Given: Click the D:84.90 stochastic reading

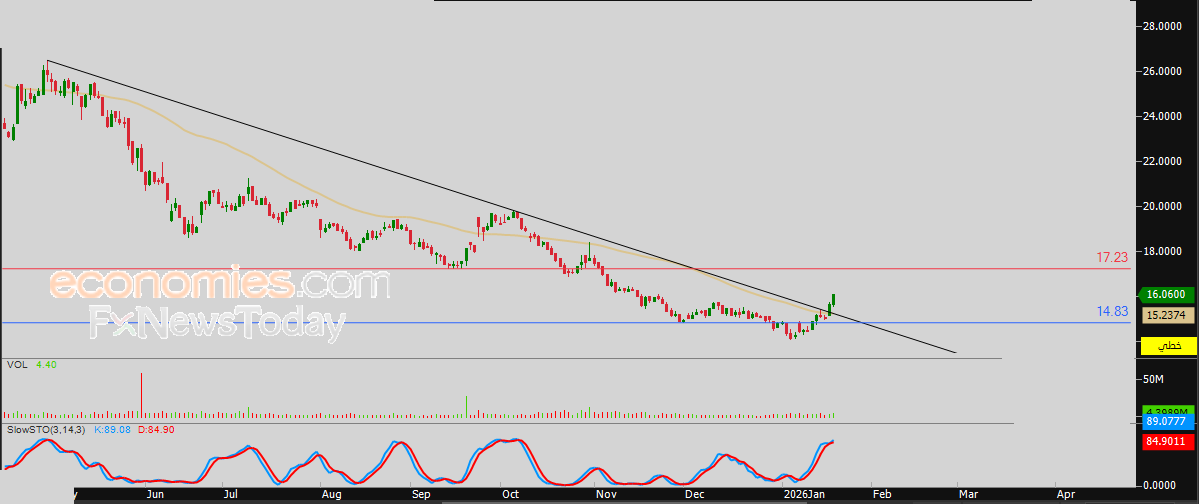Looking at the screenshot, I should [x=158, y=429].
